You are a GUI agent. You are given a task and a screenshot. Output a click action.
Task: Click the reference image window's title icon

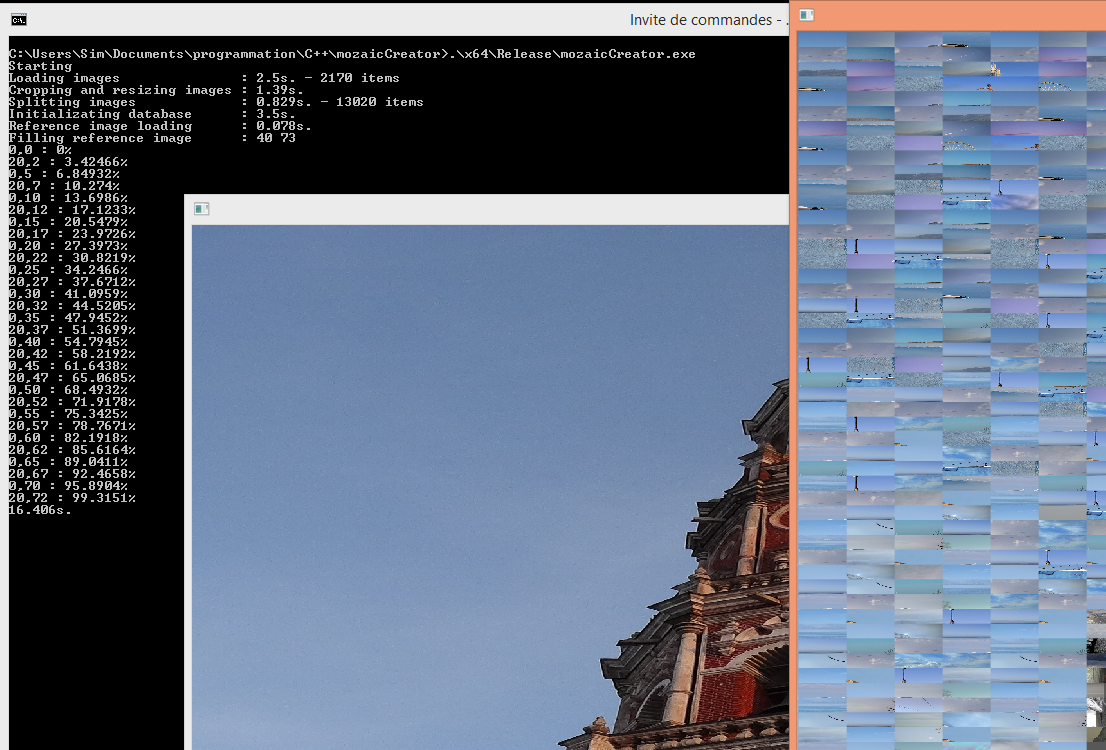coord(202,209)
